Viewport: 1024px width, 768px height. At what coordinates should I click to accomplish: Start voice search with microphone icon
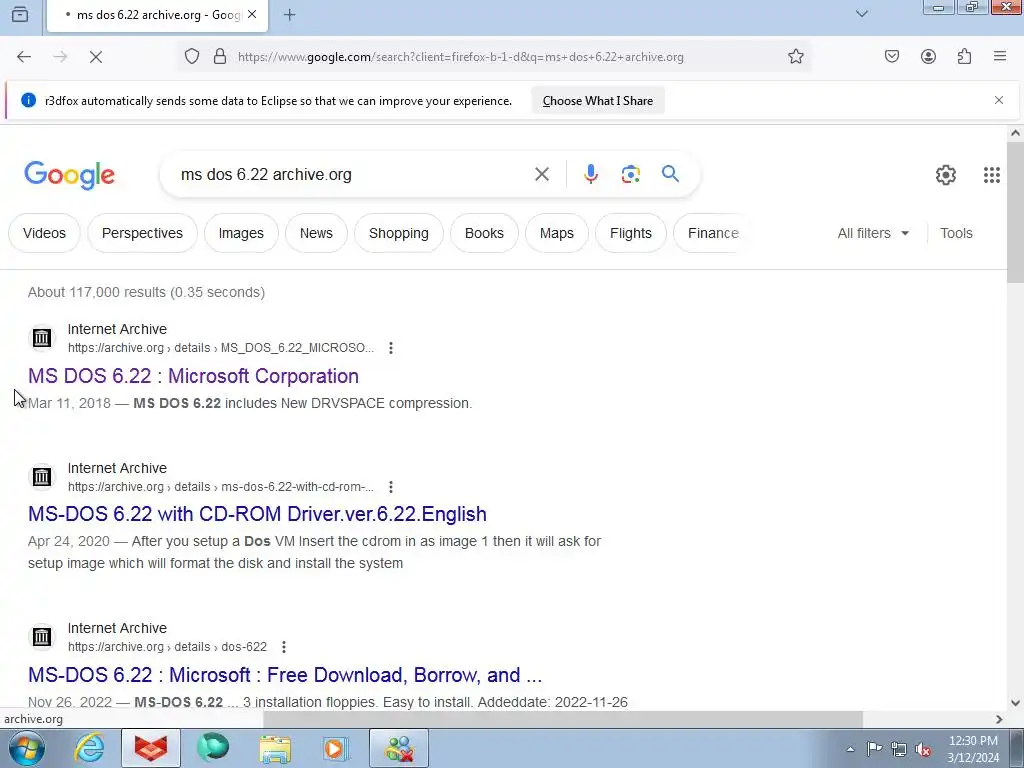[x=590, y=174]
